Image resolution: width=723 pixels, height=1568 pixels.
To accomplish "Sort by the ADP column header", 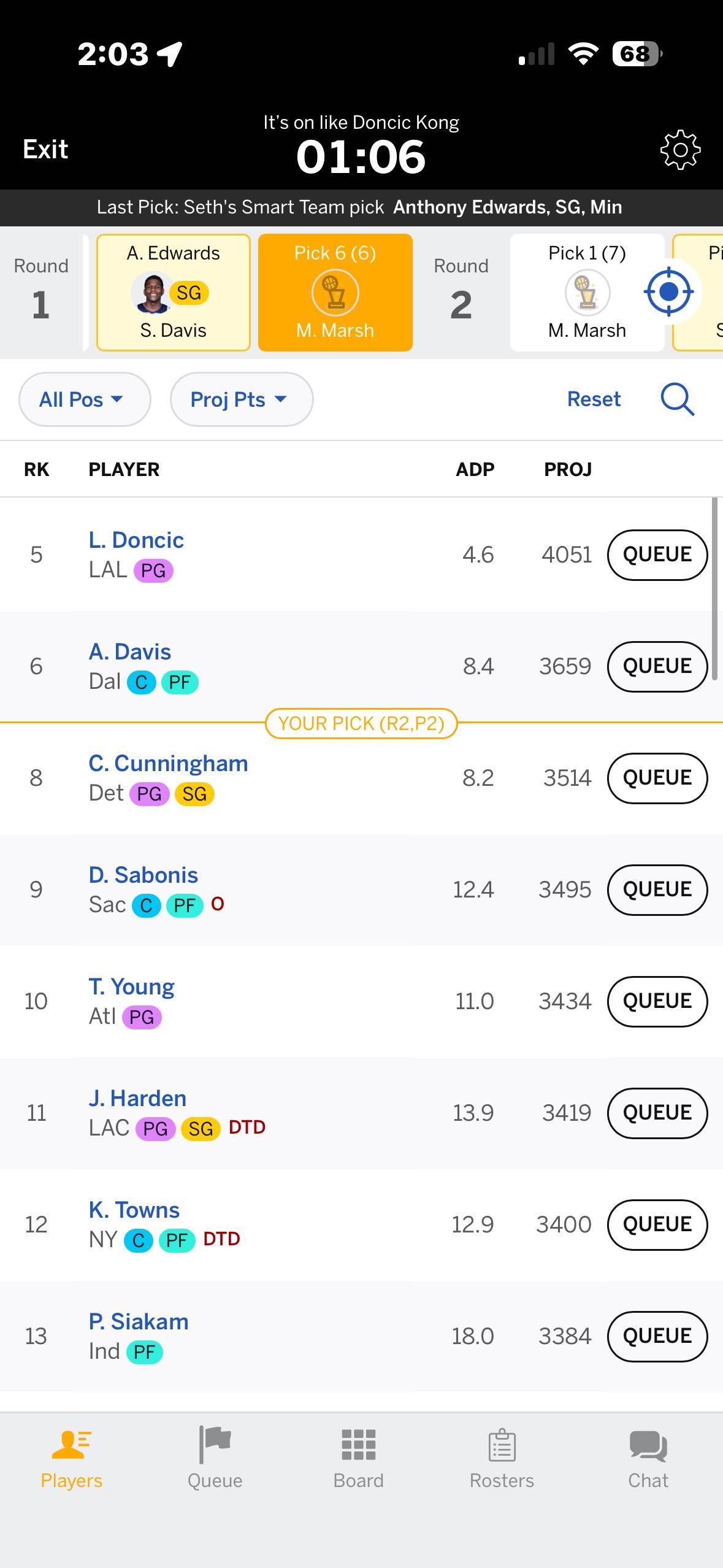I will (475, 469).
